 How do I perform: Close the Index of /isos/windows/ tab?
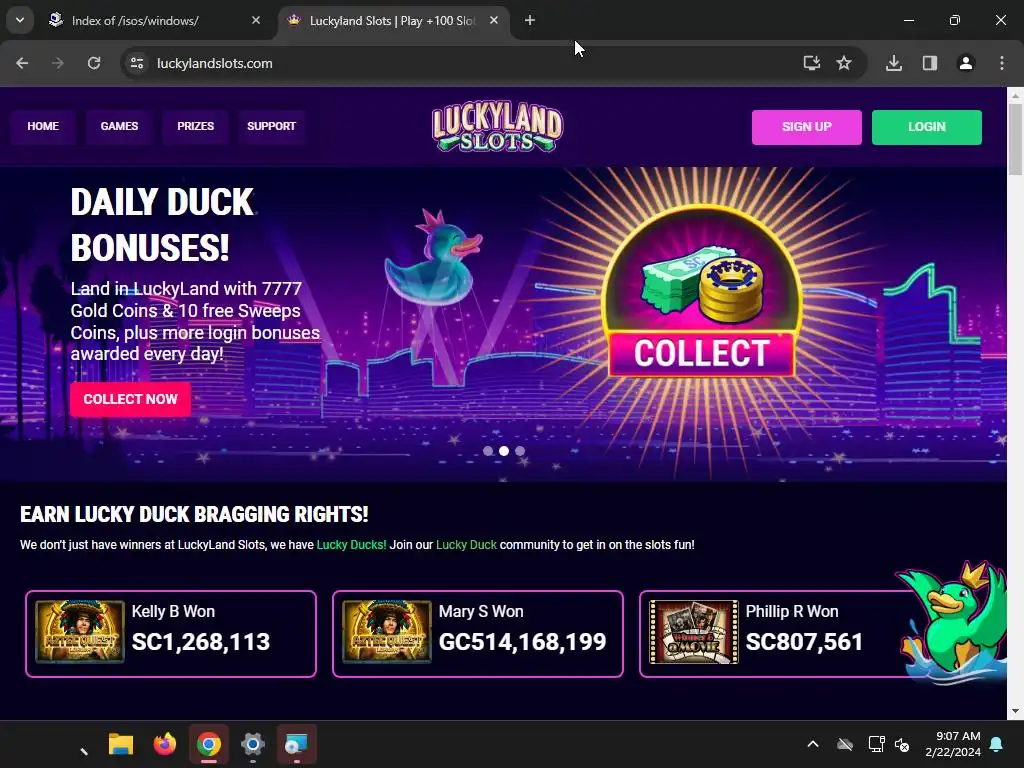(255, 20)
